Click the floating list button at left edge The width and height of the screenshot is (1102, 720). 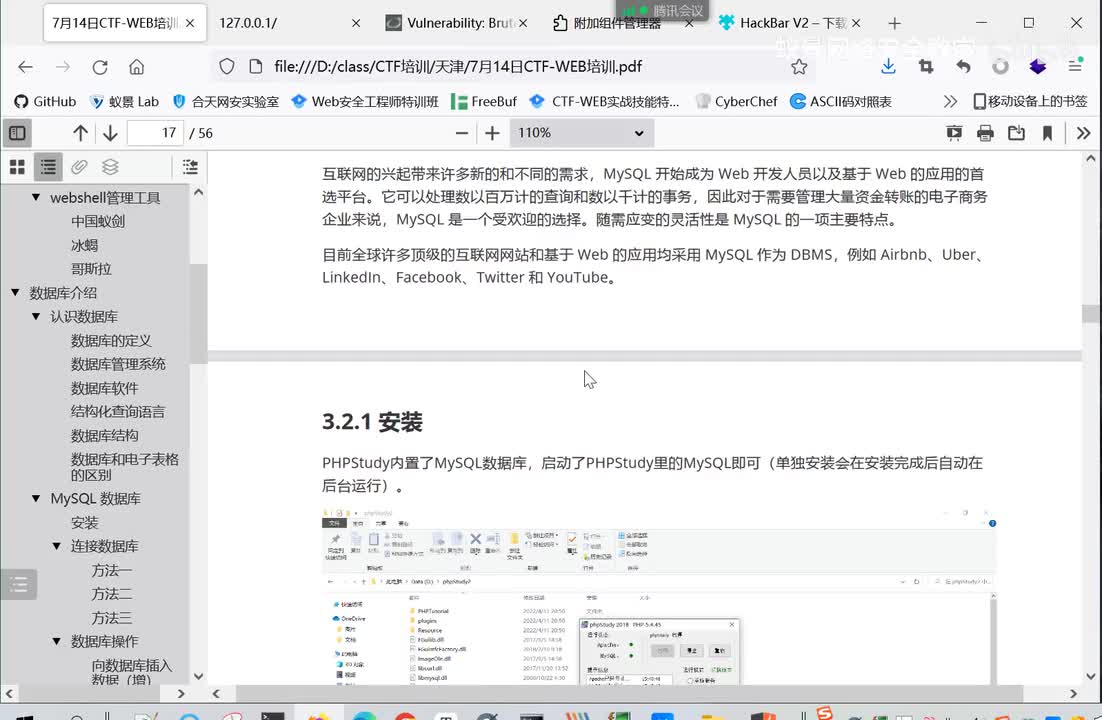[19, 584]
